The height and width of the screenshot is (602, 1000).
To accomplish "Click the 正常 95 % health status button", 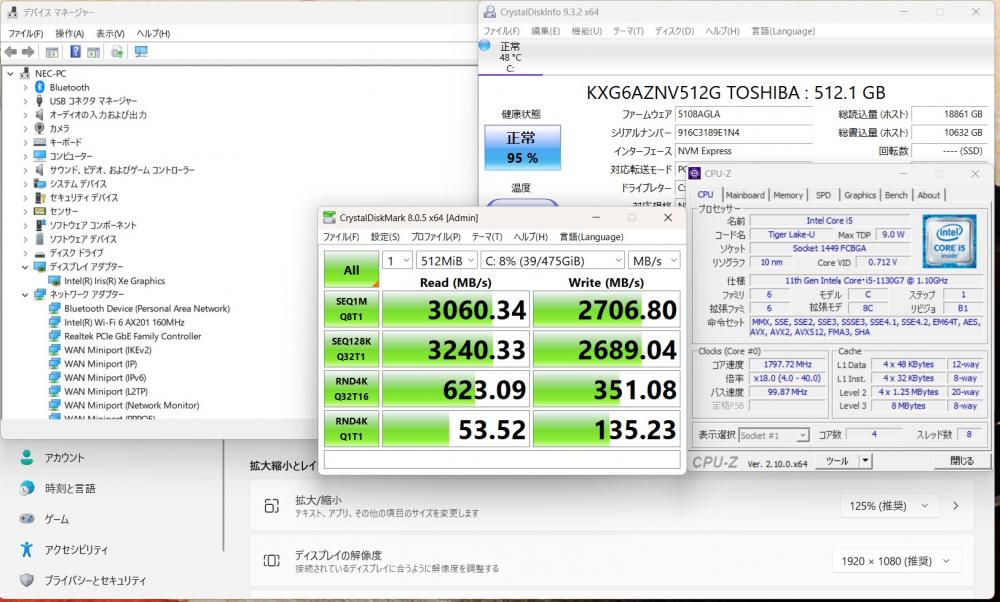I will coord(522,148).
